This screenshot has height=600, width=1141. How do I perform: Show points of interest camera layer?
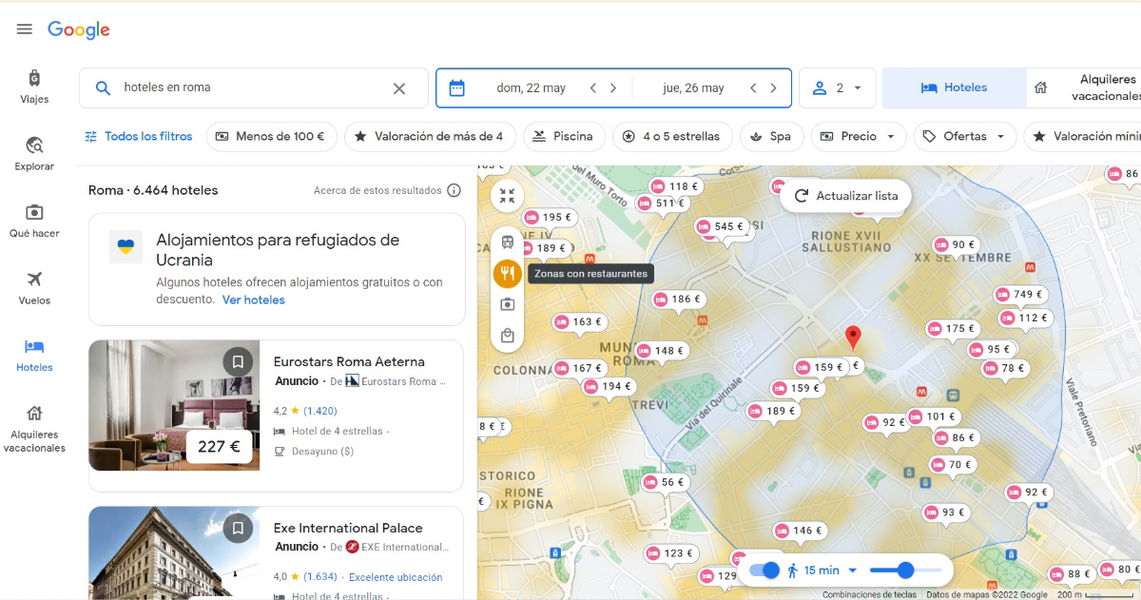click(507, 304)
